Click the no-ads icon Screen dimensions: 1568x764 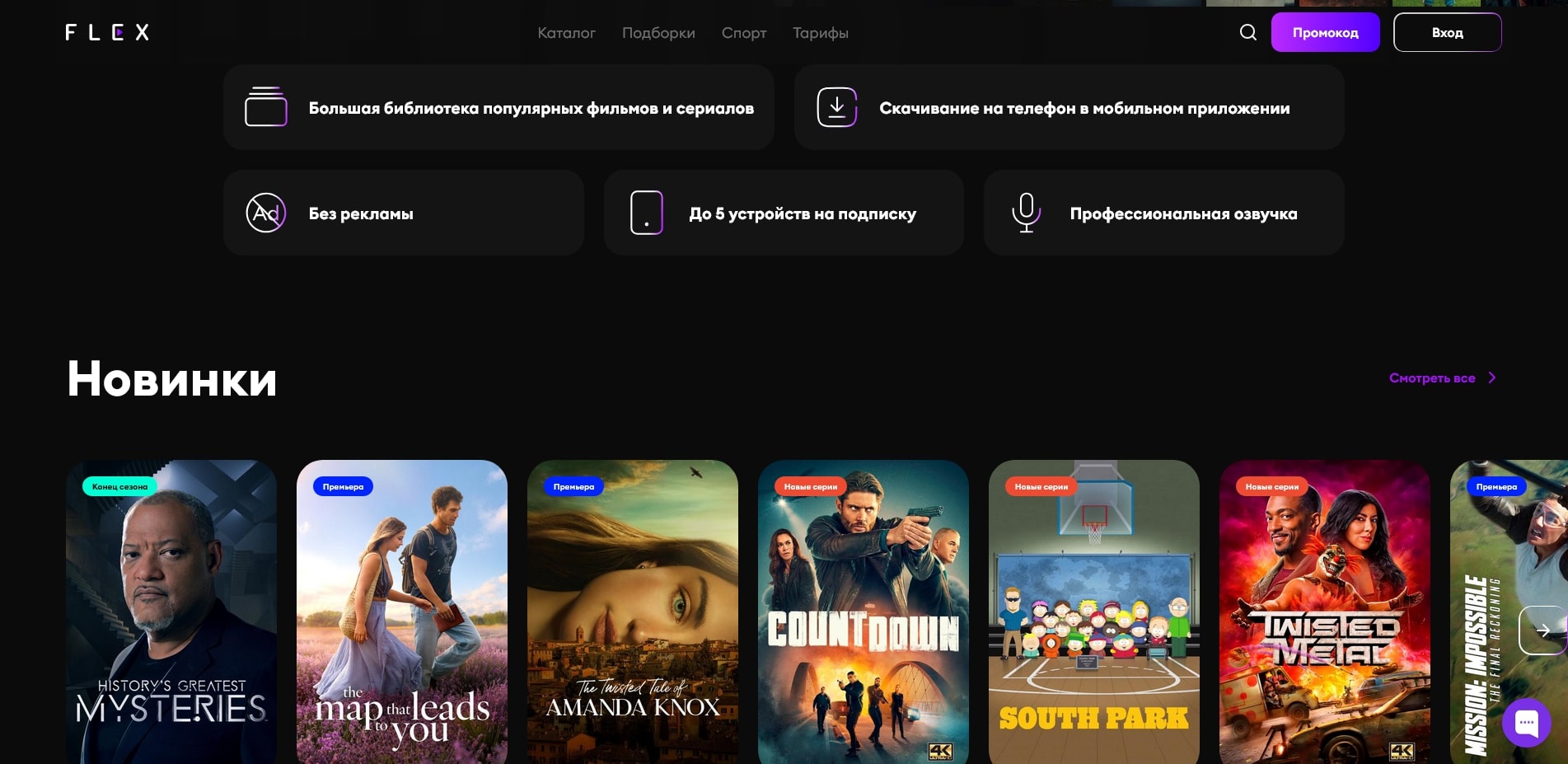pyautogui.click(x=265, y=213)
